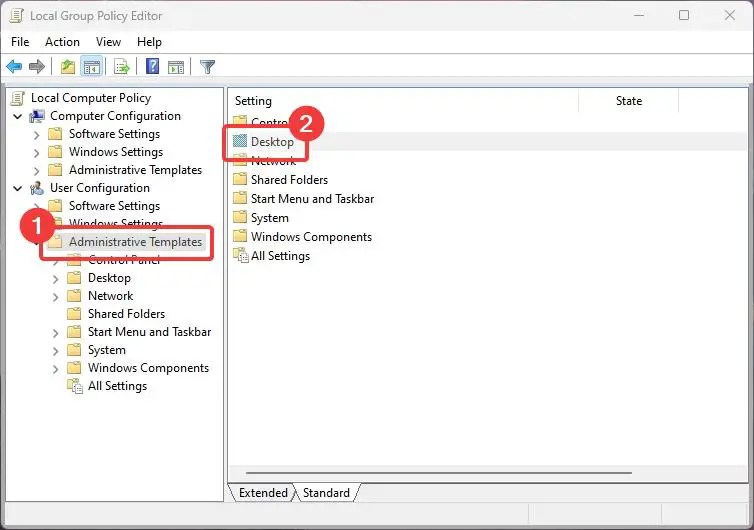Select Start Menu and Taskbar in the right pane
Screen dimensions: 754x530
pyautogui.click(x=312, y=199)
